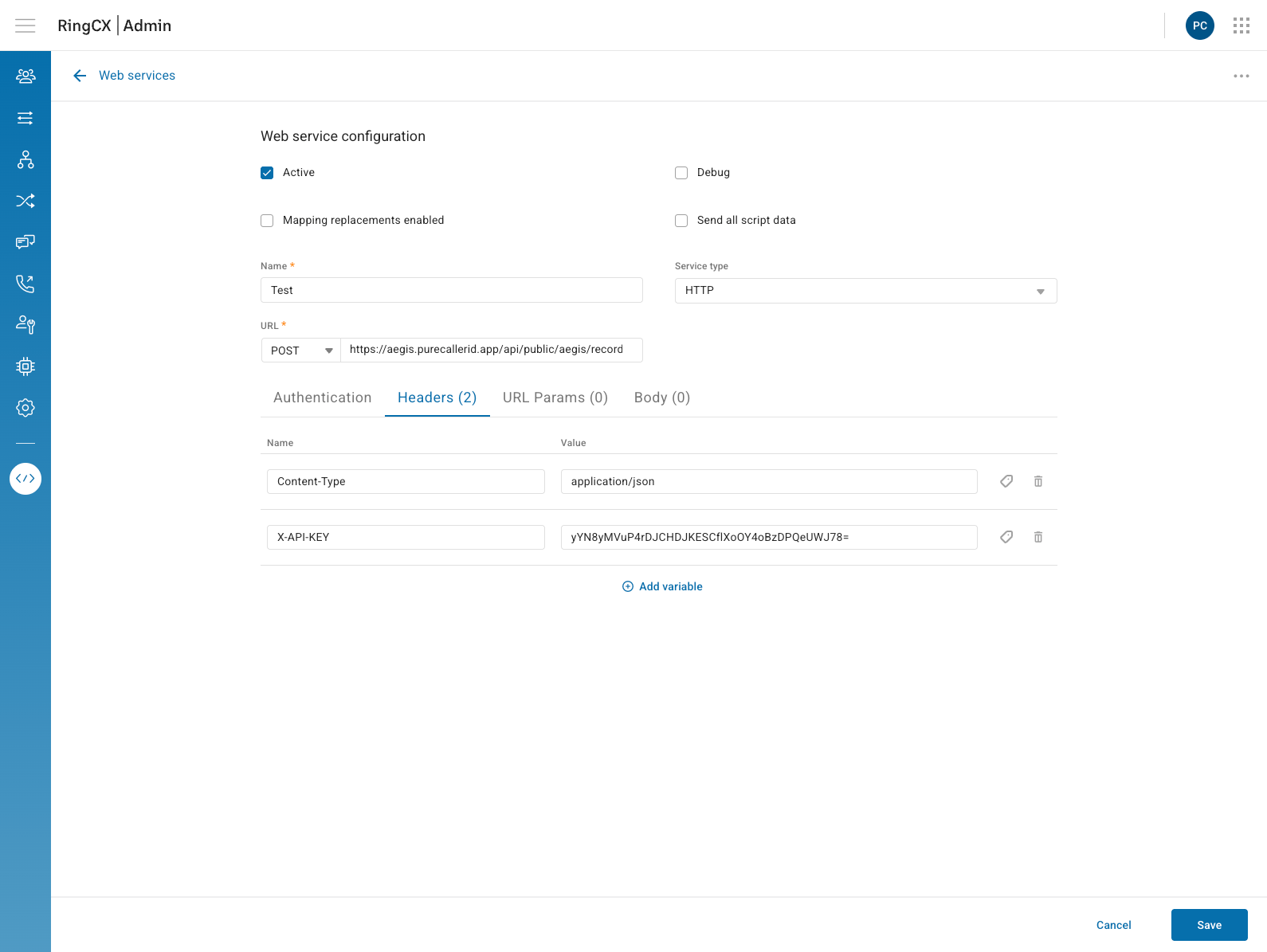1267x952 pixels.
Task: Click the URL input field
Action: pos(492,350)
